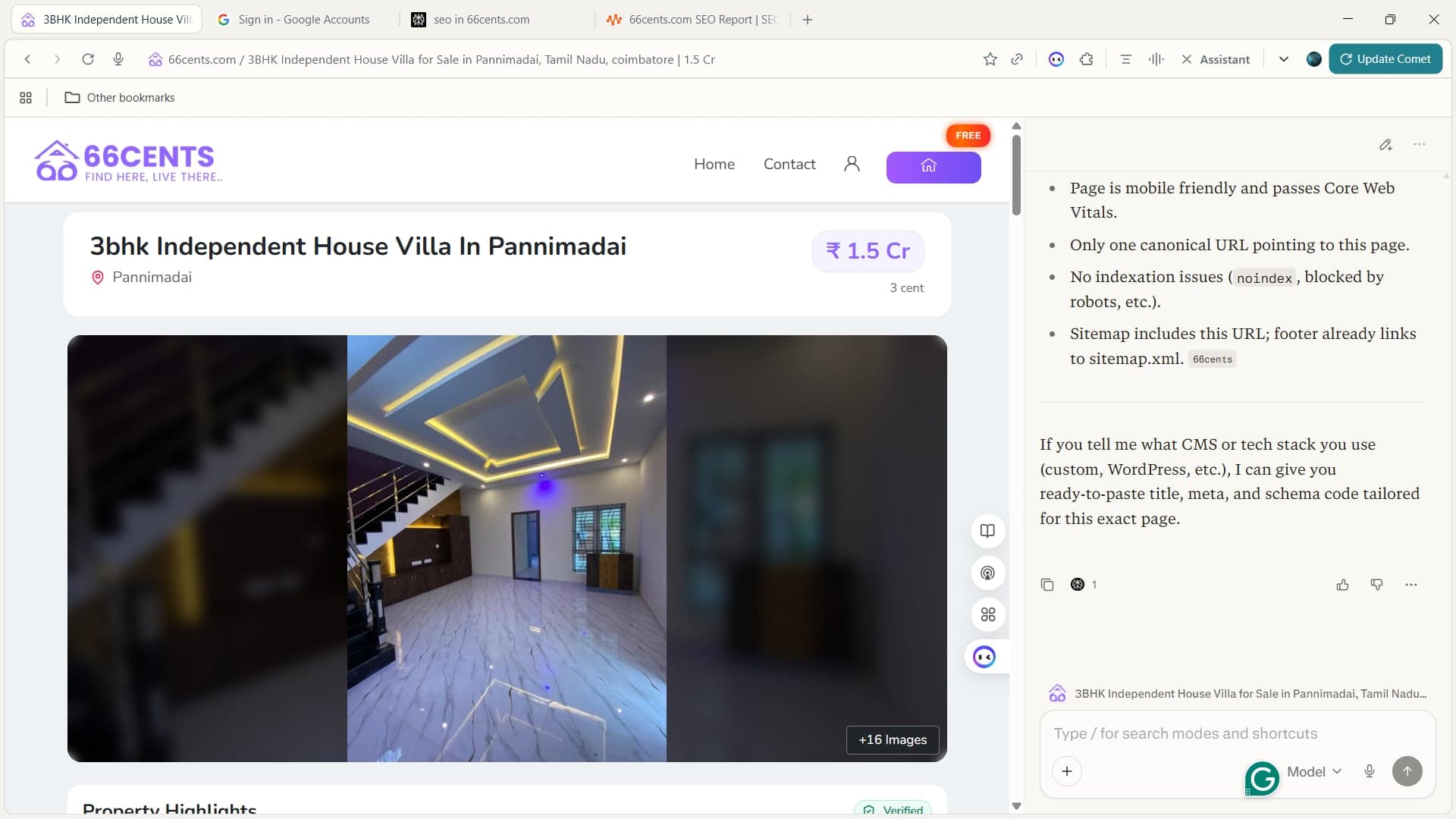
Task: Like the assistant response with thumbs up
Action: pos(1342,585)
